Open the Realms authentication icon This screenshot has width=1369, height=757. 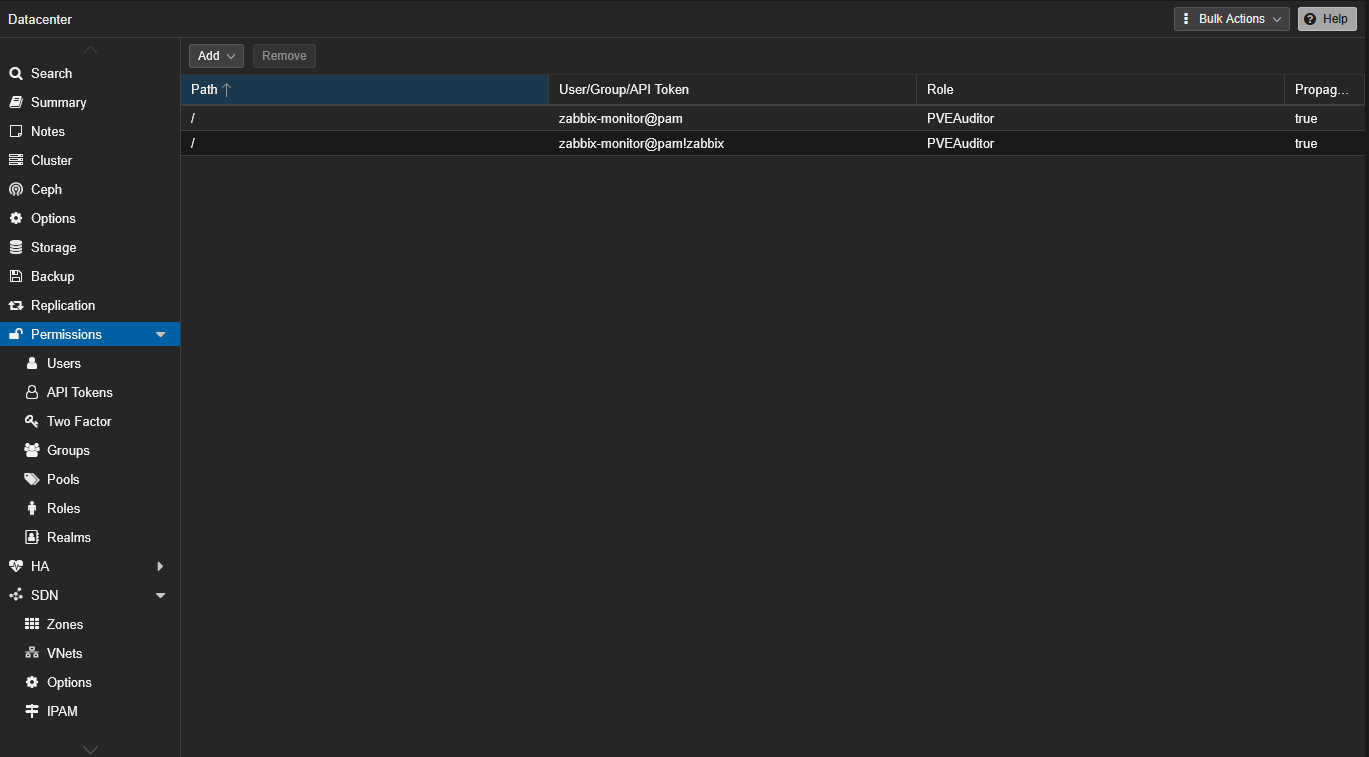tap(35, 537)
